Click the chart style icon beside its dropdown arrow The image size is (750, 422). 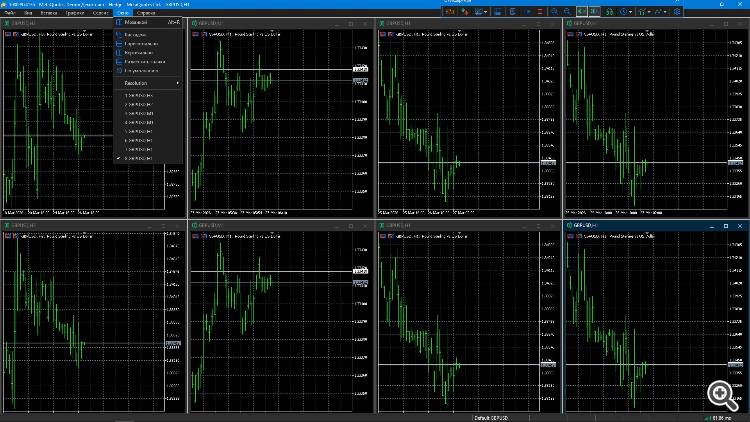pos(478,12)
